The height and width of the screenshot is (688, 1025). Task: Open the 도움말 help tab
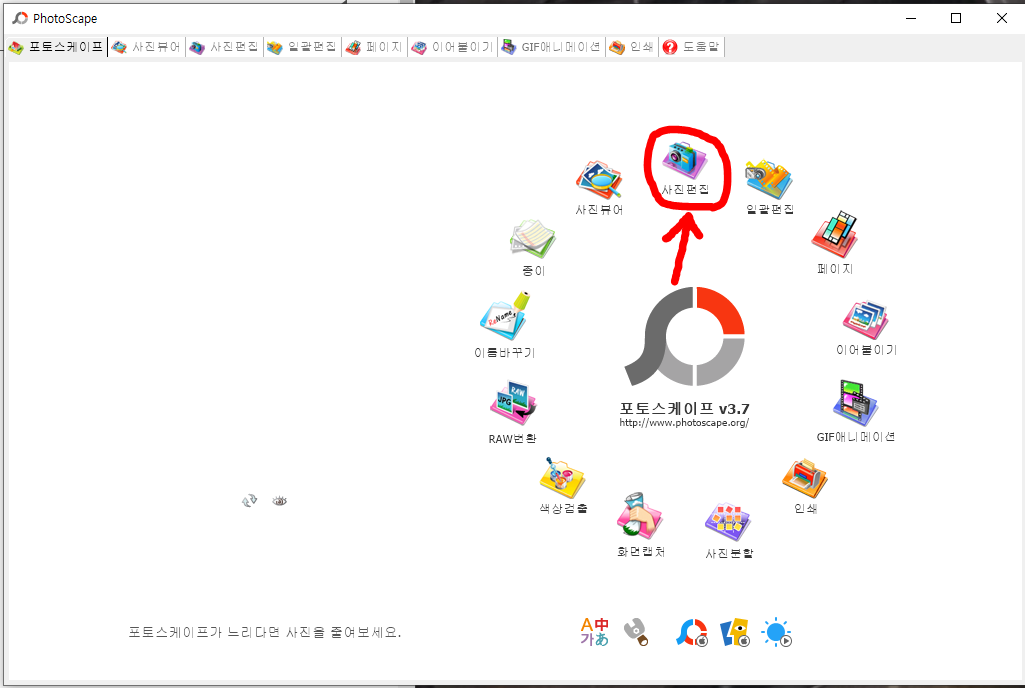click(692, 47)
